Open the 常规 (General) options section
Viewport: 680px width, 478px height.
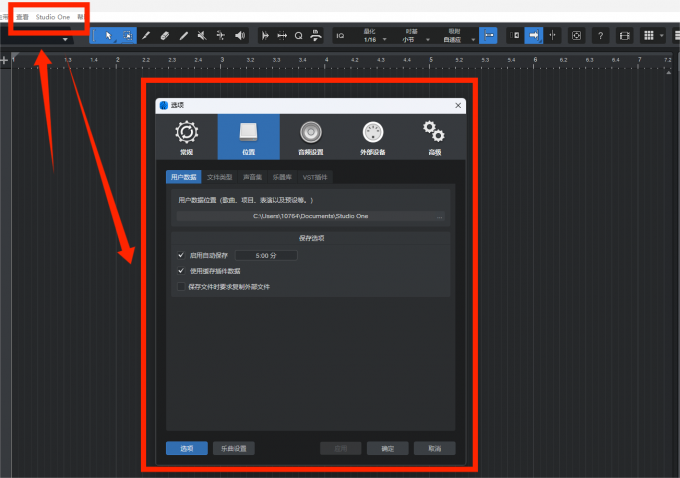point(186,138)
